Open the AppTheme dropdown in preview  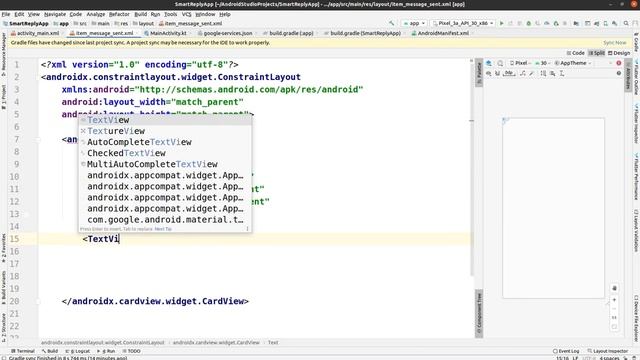click(x=573, y=63)
